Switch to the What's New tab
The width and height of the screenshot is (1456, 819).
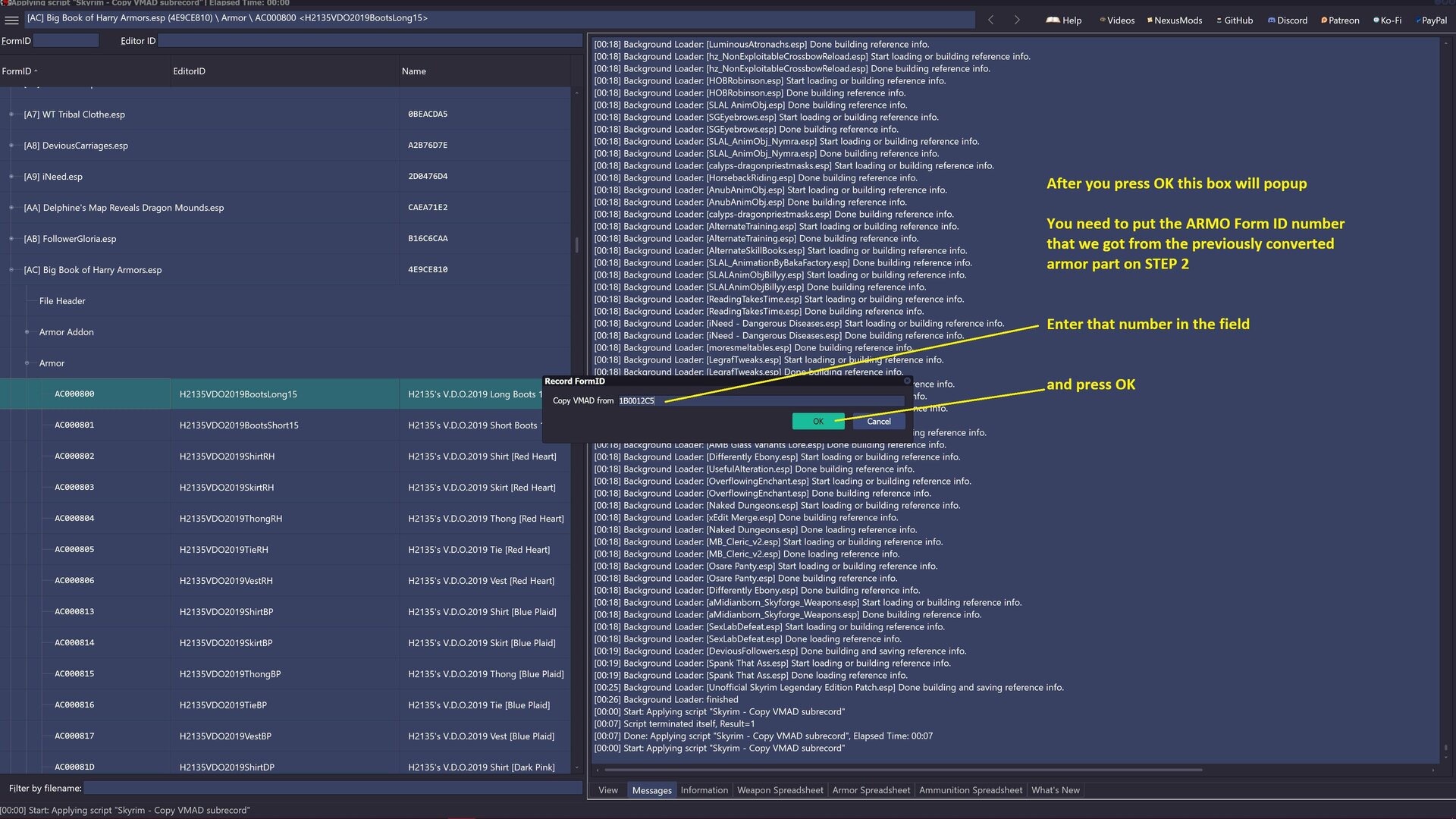(x=1055, y=790)
